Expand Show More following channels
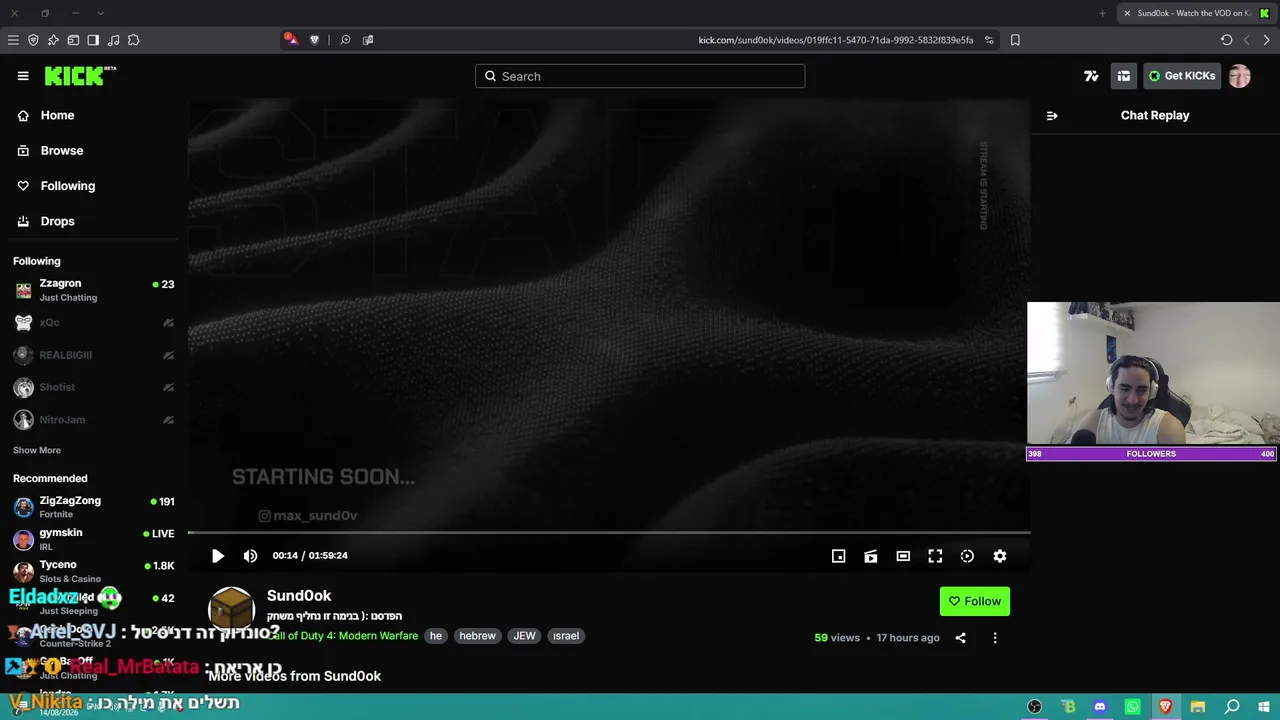 coord(37,450)
